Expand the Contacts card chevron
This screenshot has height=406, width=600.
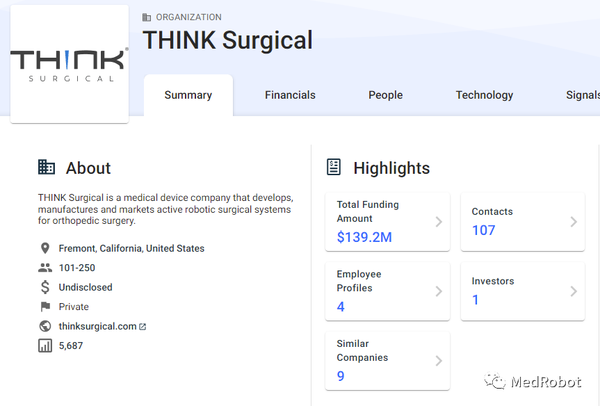tap(573, 222)
